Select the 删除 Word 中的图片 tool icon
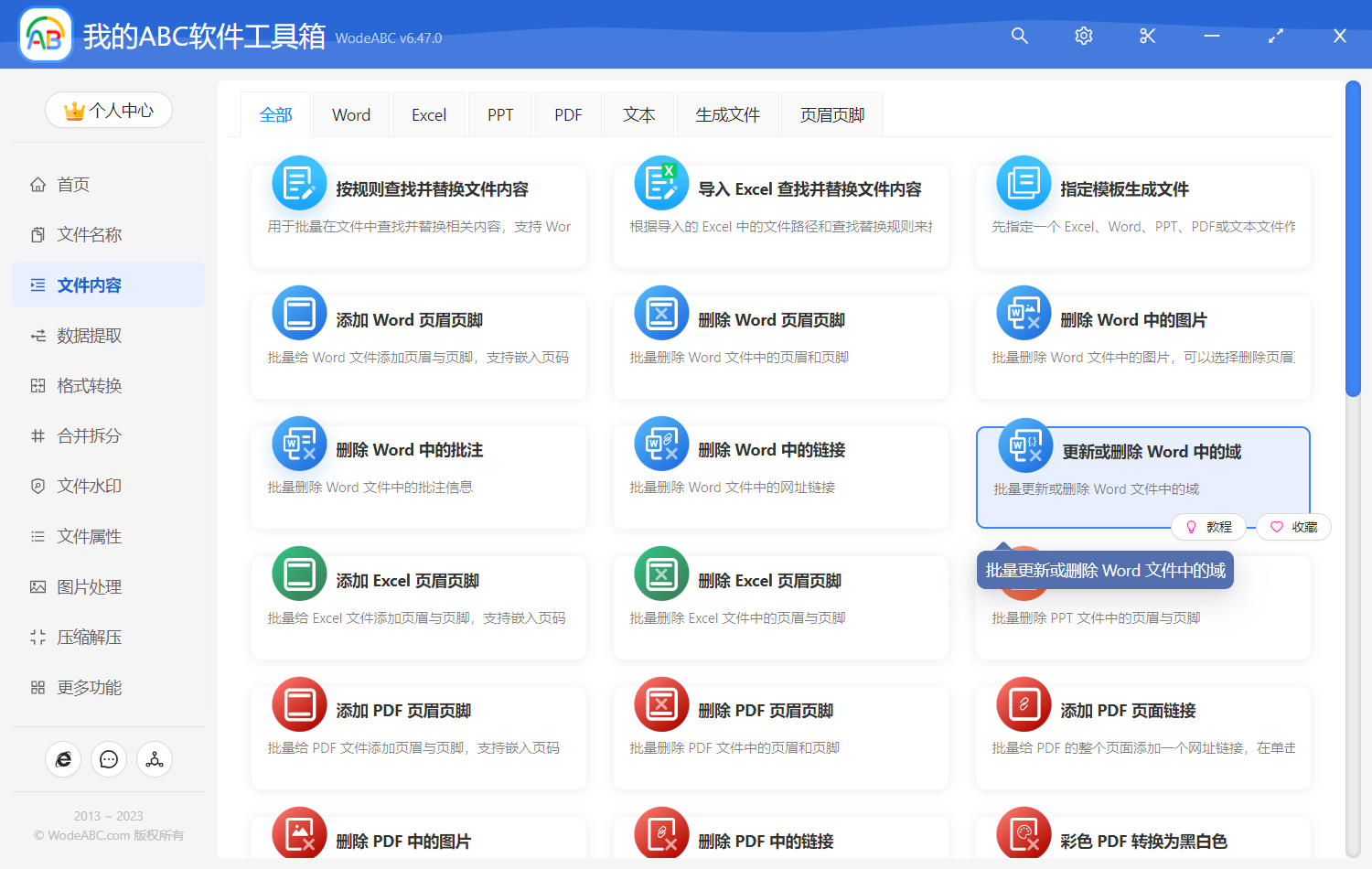1372x869 pixels. [1024, 312]
